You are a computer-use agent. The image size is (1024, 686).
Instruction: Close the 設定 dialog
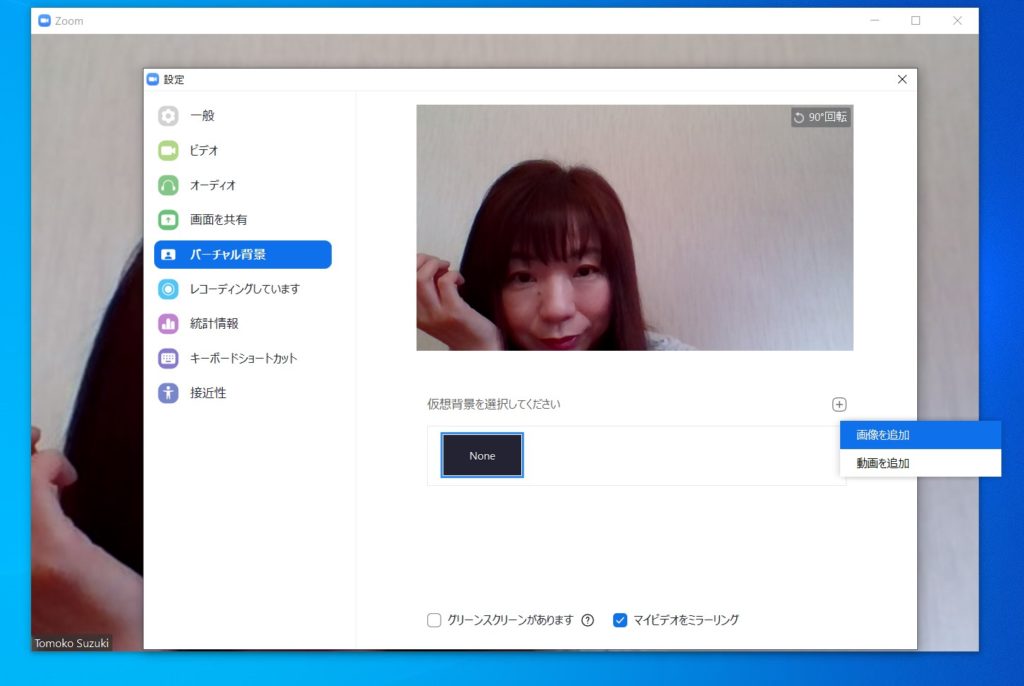pos(902,79)
